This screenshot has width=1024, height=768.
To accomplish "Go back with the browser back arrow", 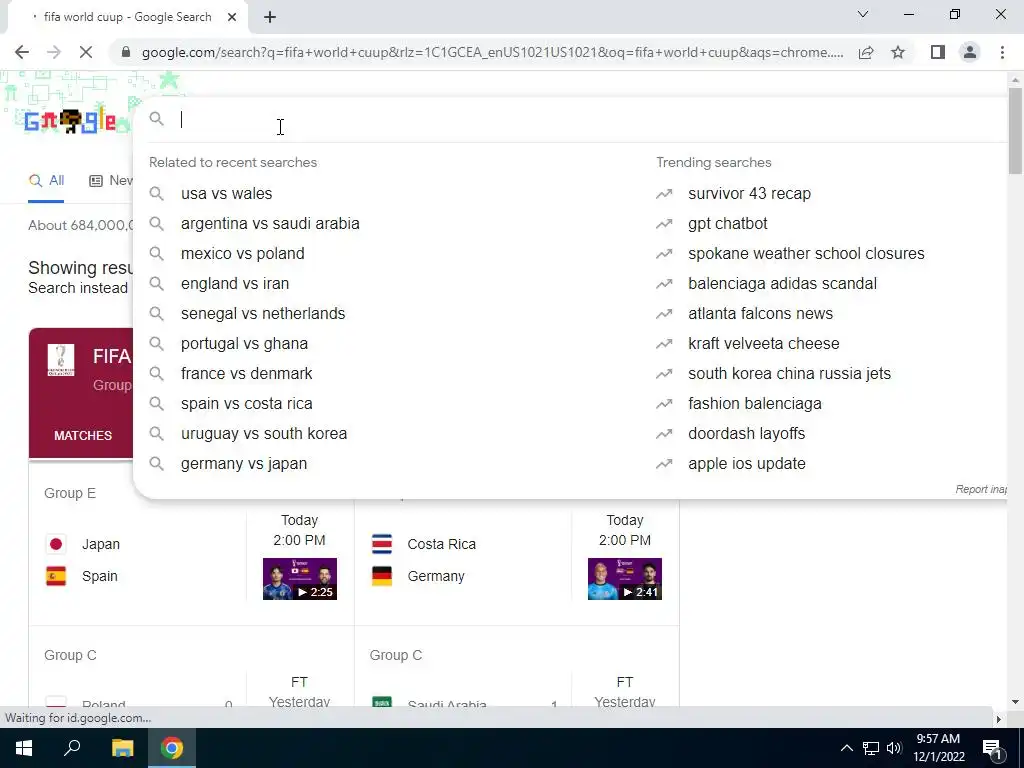I will tap(22, 52).
